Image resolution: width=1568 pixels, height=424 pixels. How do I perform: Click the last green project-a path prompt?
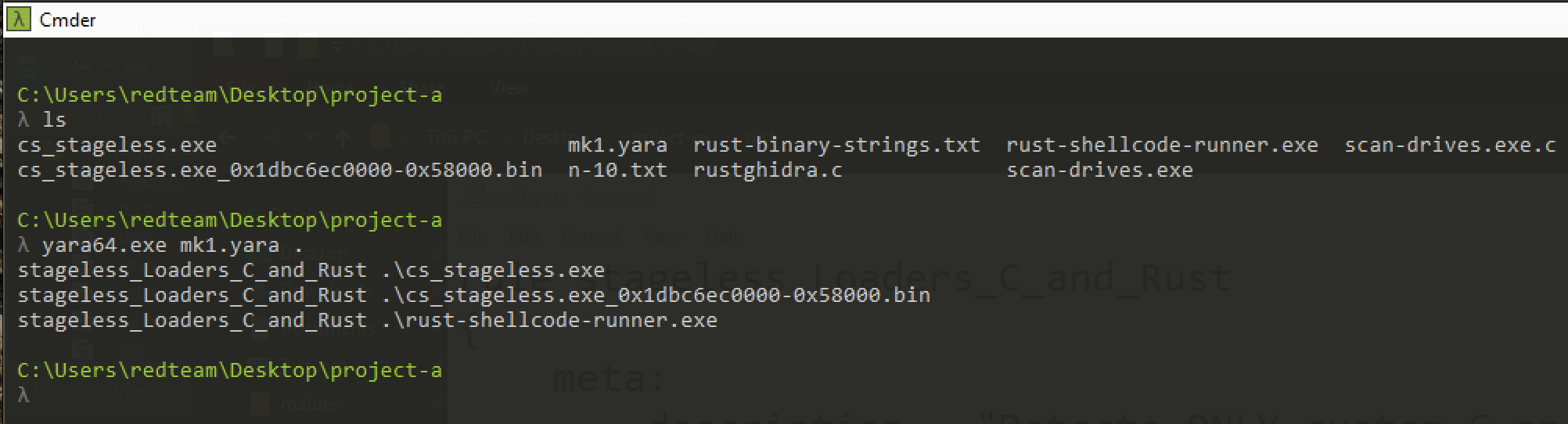pos(229,371)
